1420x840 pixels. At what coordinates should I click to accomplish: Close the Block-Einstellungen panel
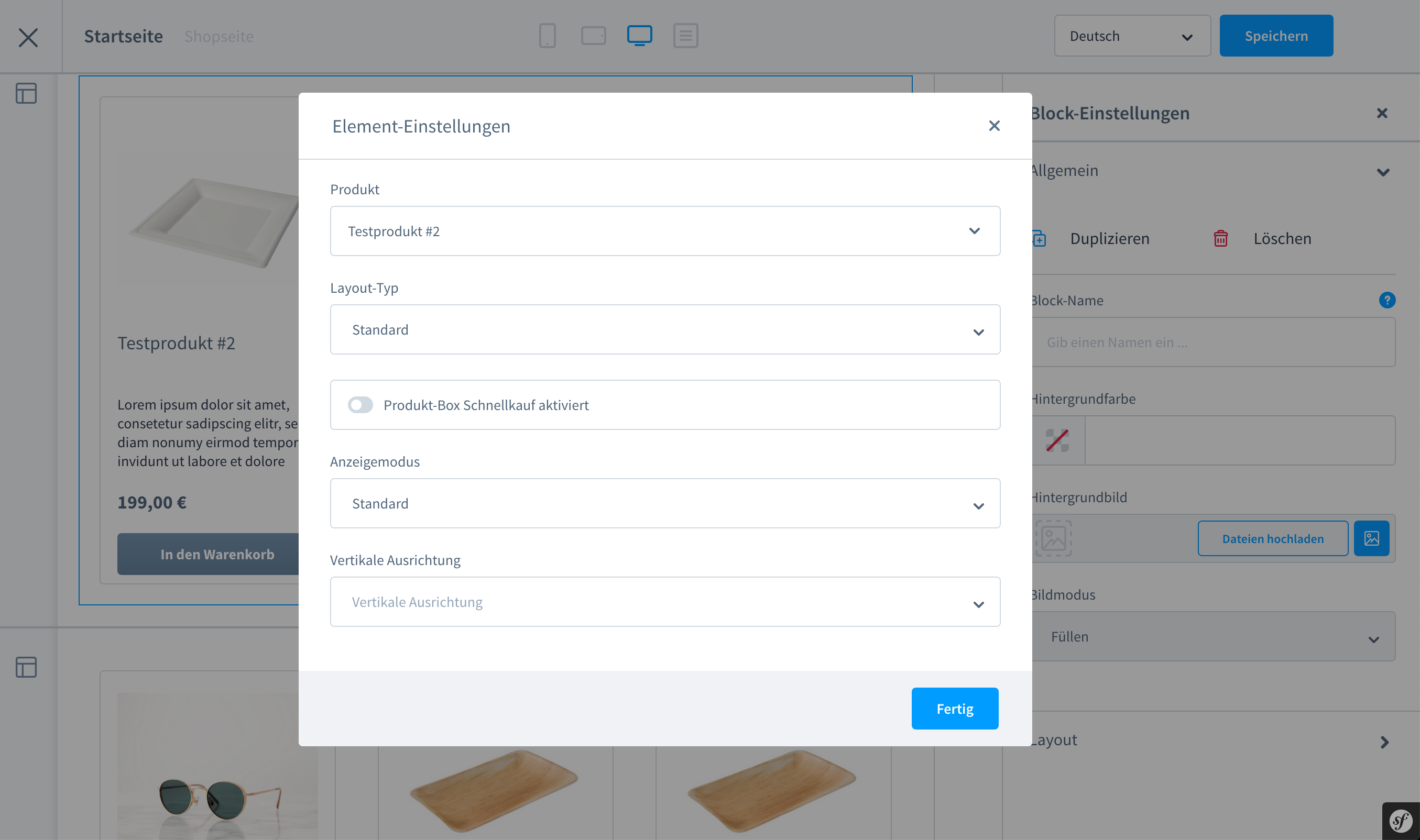pos(1382,113)
